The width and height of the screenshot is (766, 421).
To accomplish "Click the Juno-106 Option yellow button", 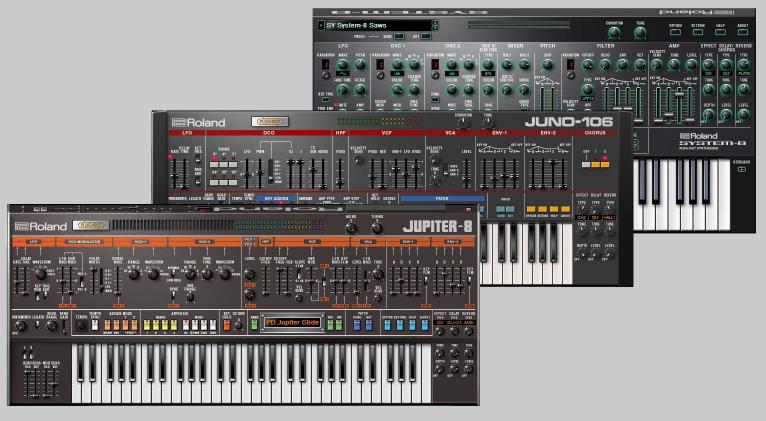I will pyautogui.click(x=531, y=209).
